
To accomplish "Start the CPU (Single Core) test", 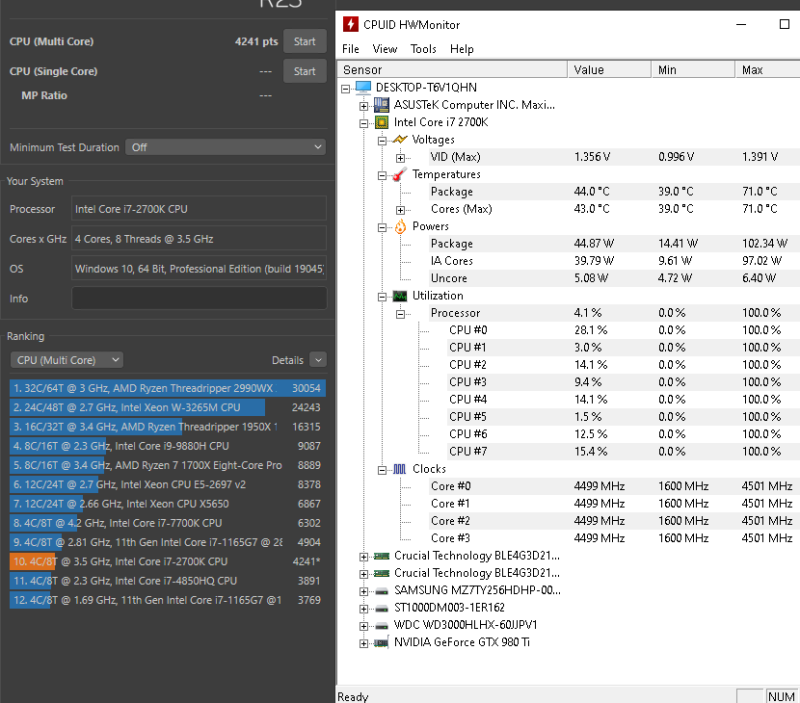I will tap(305, 71).
